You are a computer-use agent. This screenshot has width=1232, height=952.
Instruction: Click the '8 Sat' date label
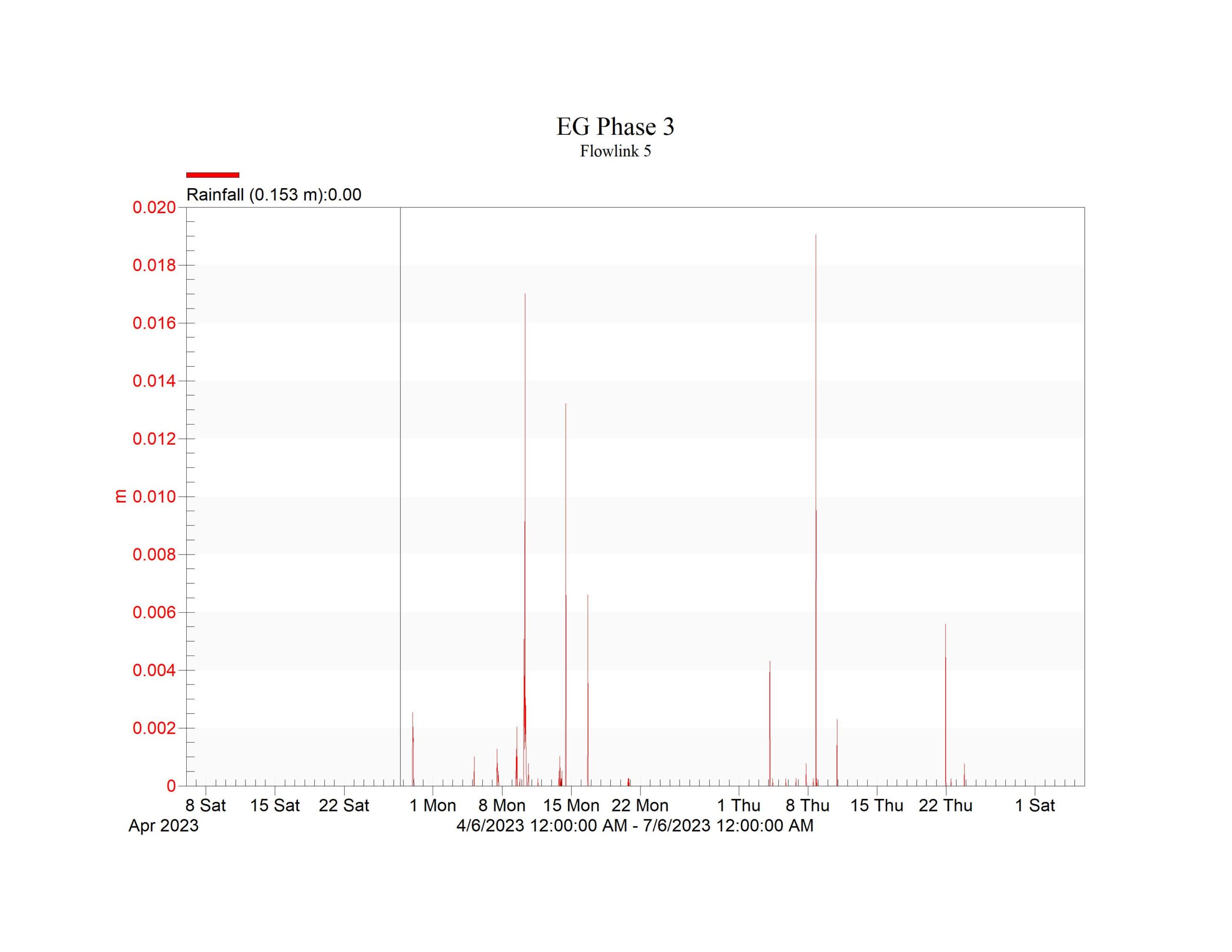205,805
